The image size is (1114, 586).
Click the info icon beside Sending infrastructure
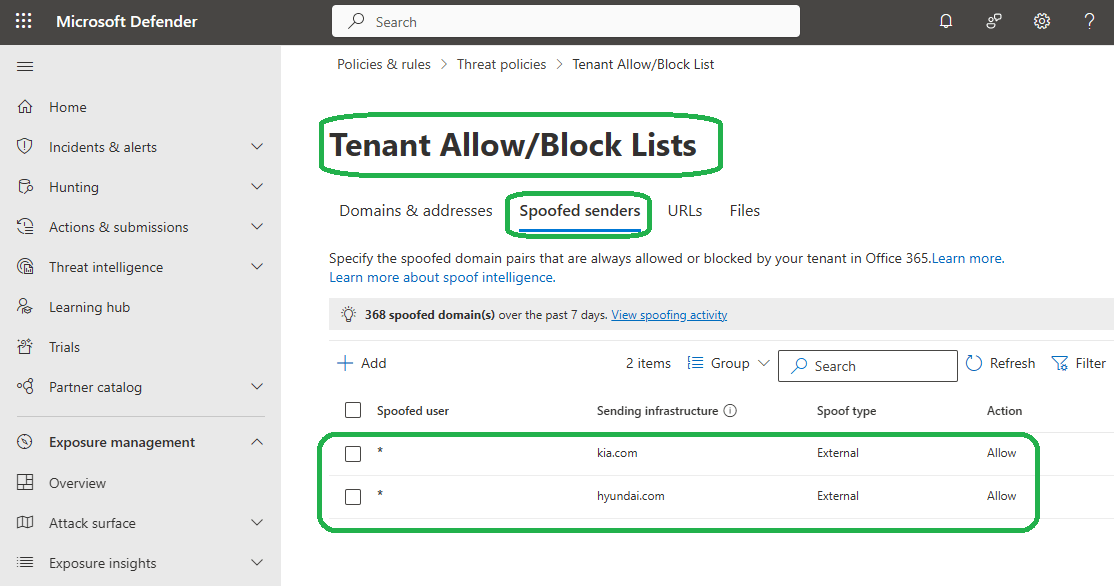point(730,411)
